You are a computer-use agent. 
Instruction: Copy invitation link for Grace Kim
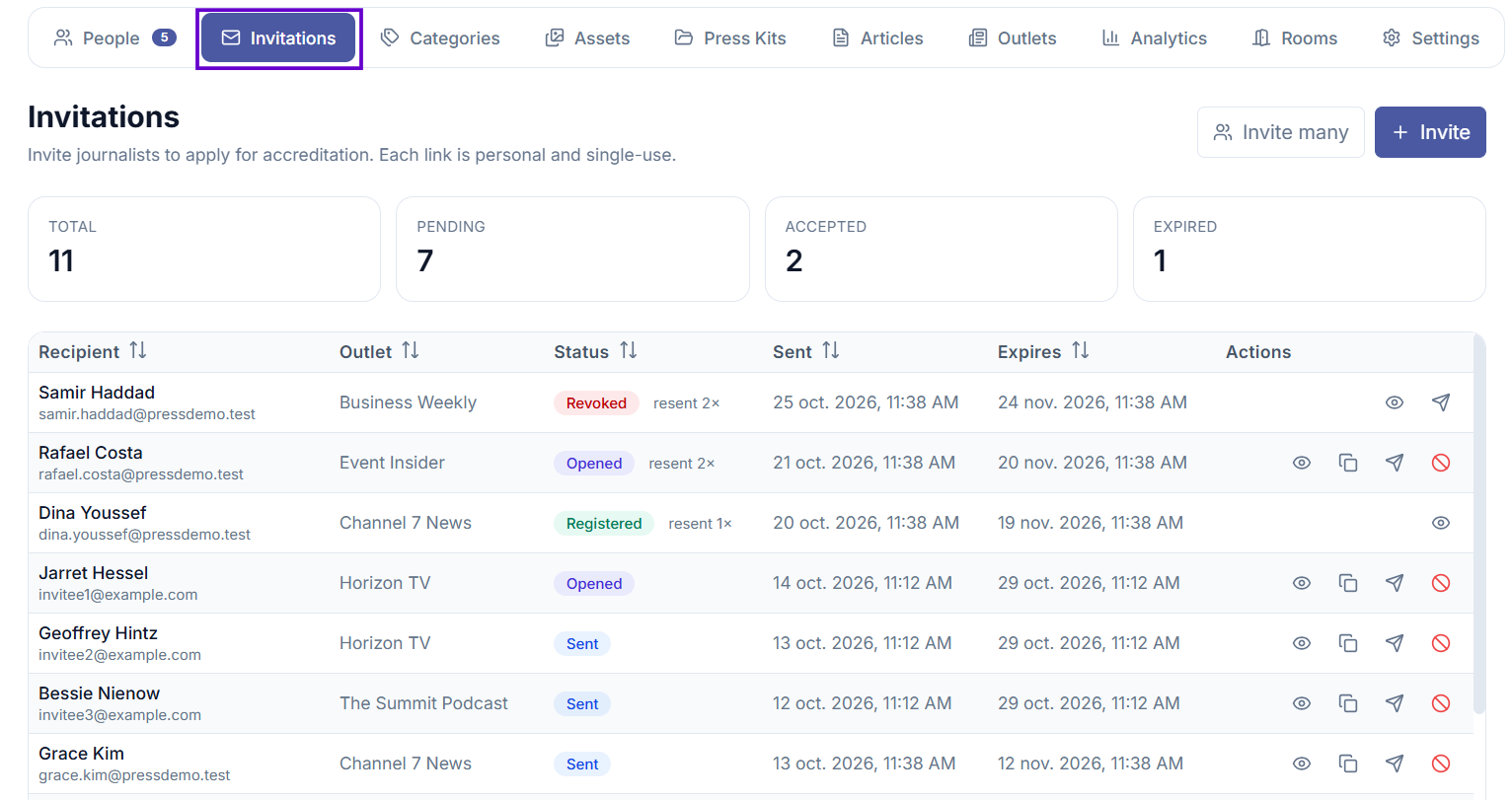click(x=1348, y=764)
